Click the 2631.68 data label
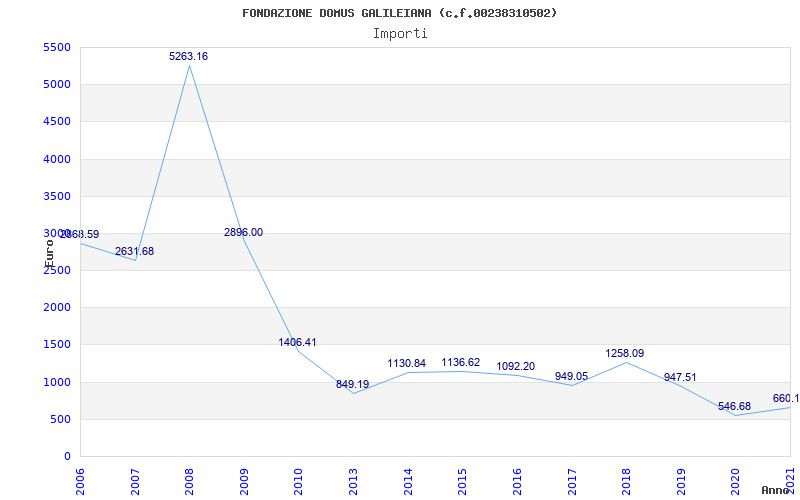 (134, 251)
